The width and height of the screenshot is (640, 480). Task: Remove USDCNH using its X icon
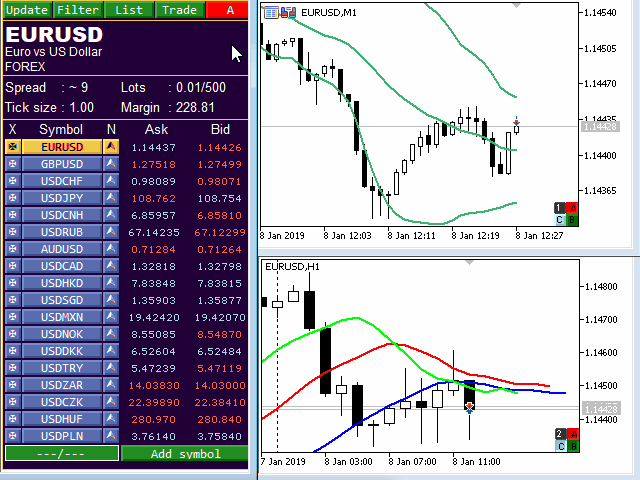(13, 215)
